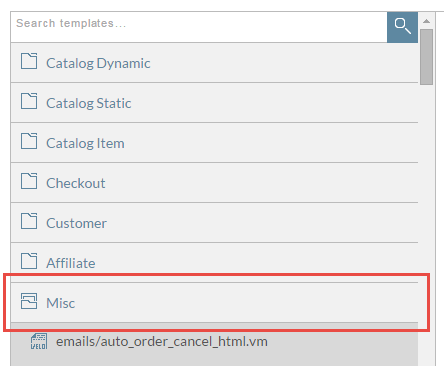The height and width of the screenshot is (366, 444).
Task: Open the Checkout templates folder
Action: 76,183
